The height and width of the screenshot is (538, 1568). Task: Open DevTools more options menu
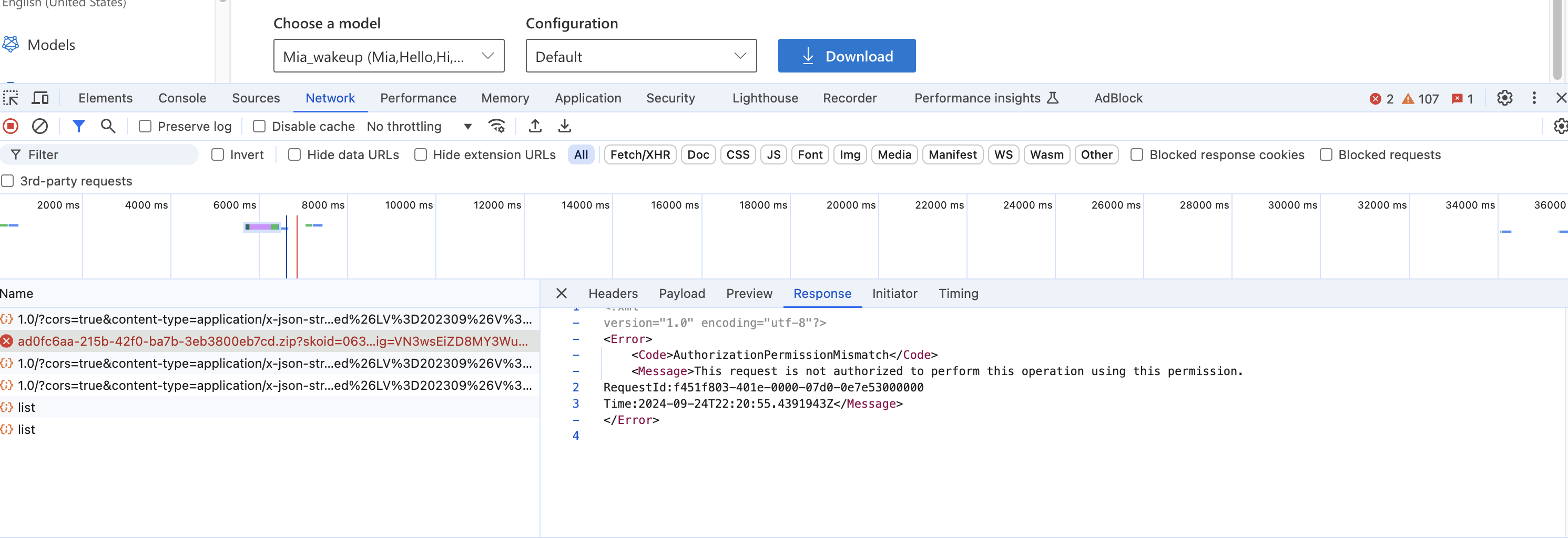[1534, 98]
